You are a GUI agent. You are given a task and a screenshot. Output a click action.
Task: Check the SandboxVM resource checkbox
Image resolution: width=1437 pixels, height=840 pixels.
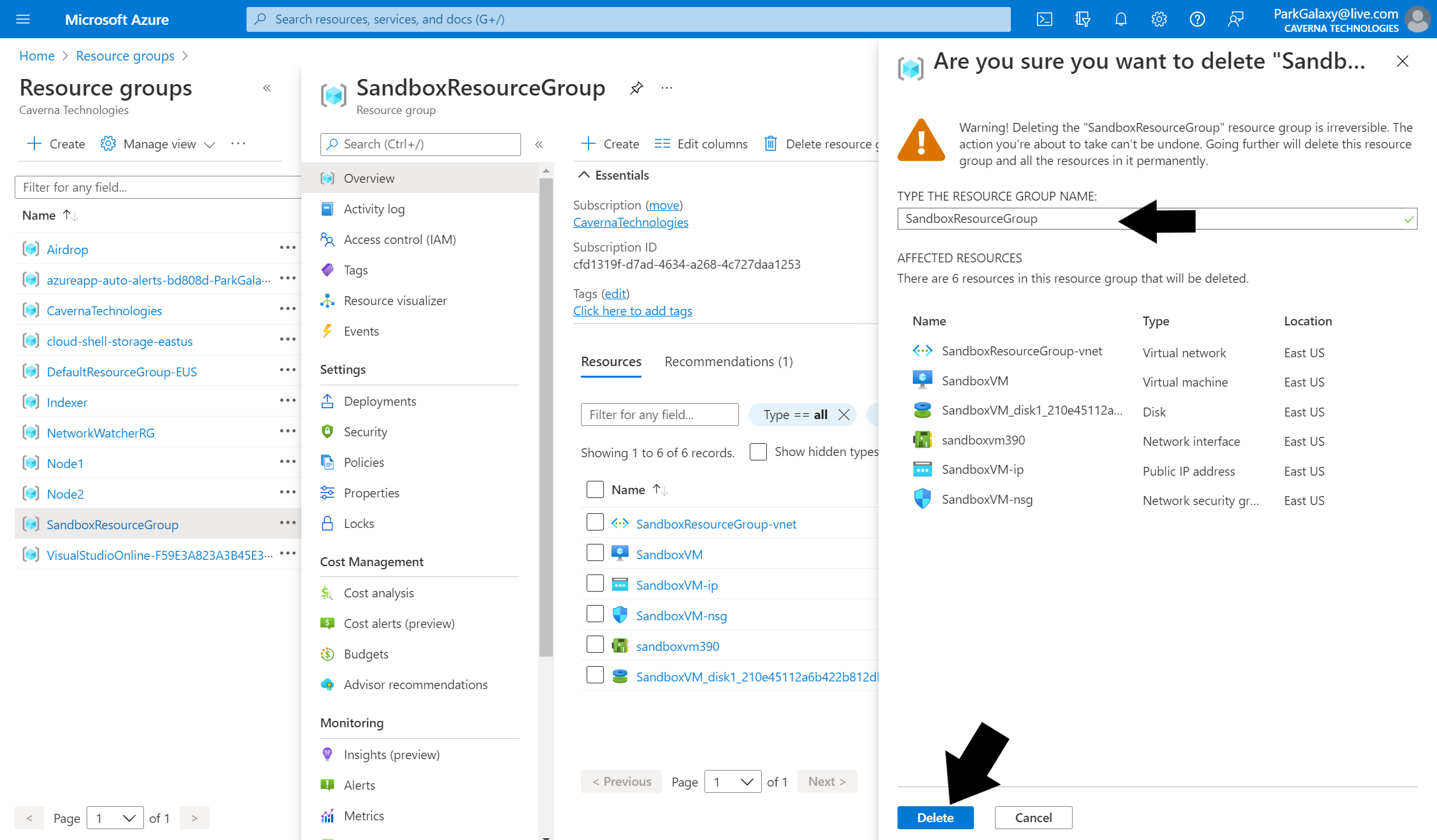tap(595, 553)
